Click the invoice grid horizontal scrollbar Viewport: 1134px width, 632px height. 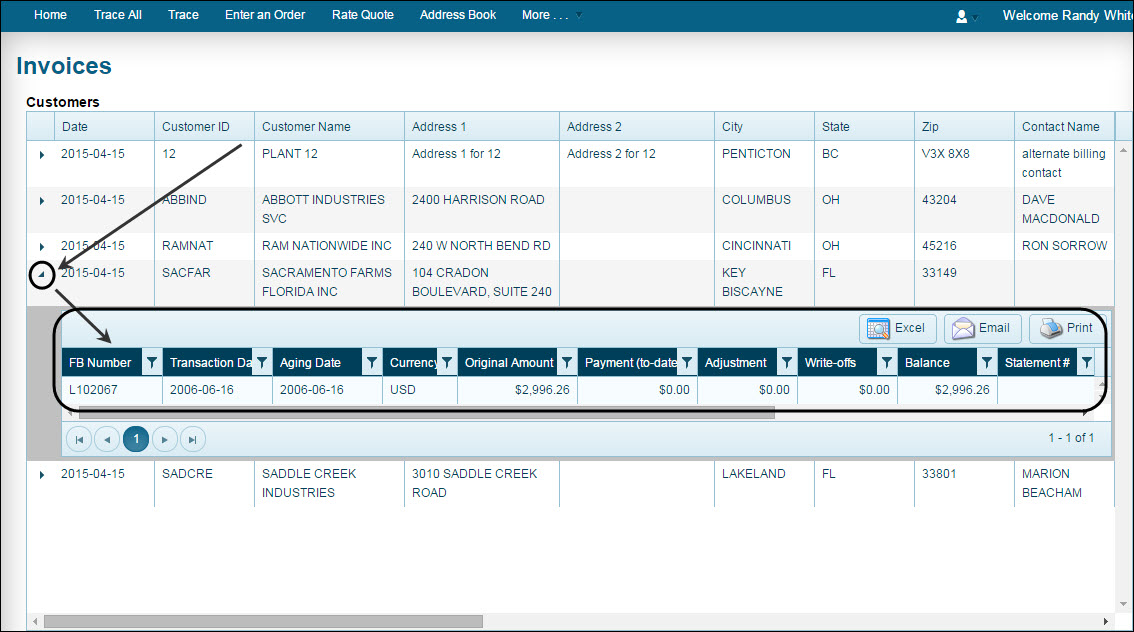427,414
